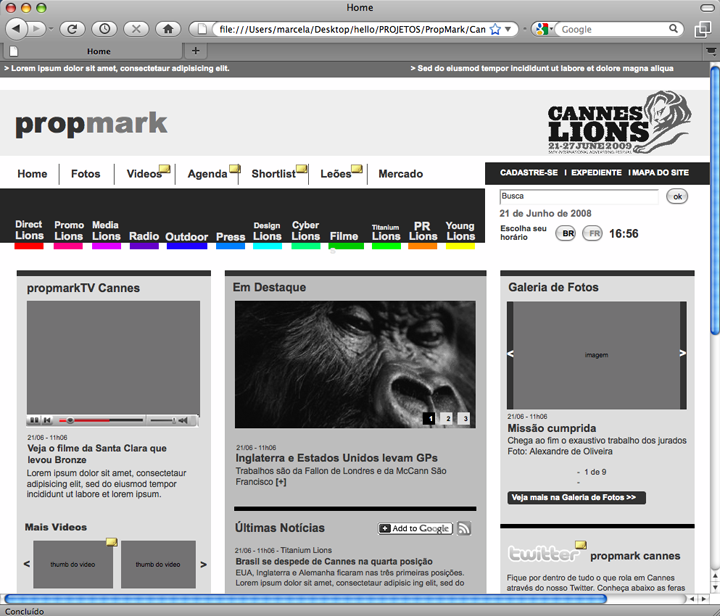Click the Add to Google button
The width and height of the screenshot is (720, 616).
[x=415, y=528]
